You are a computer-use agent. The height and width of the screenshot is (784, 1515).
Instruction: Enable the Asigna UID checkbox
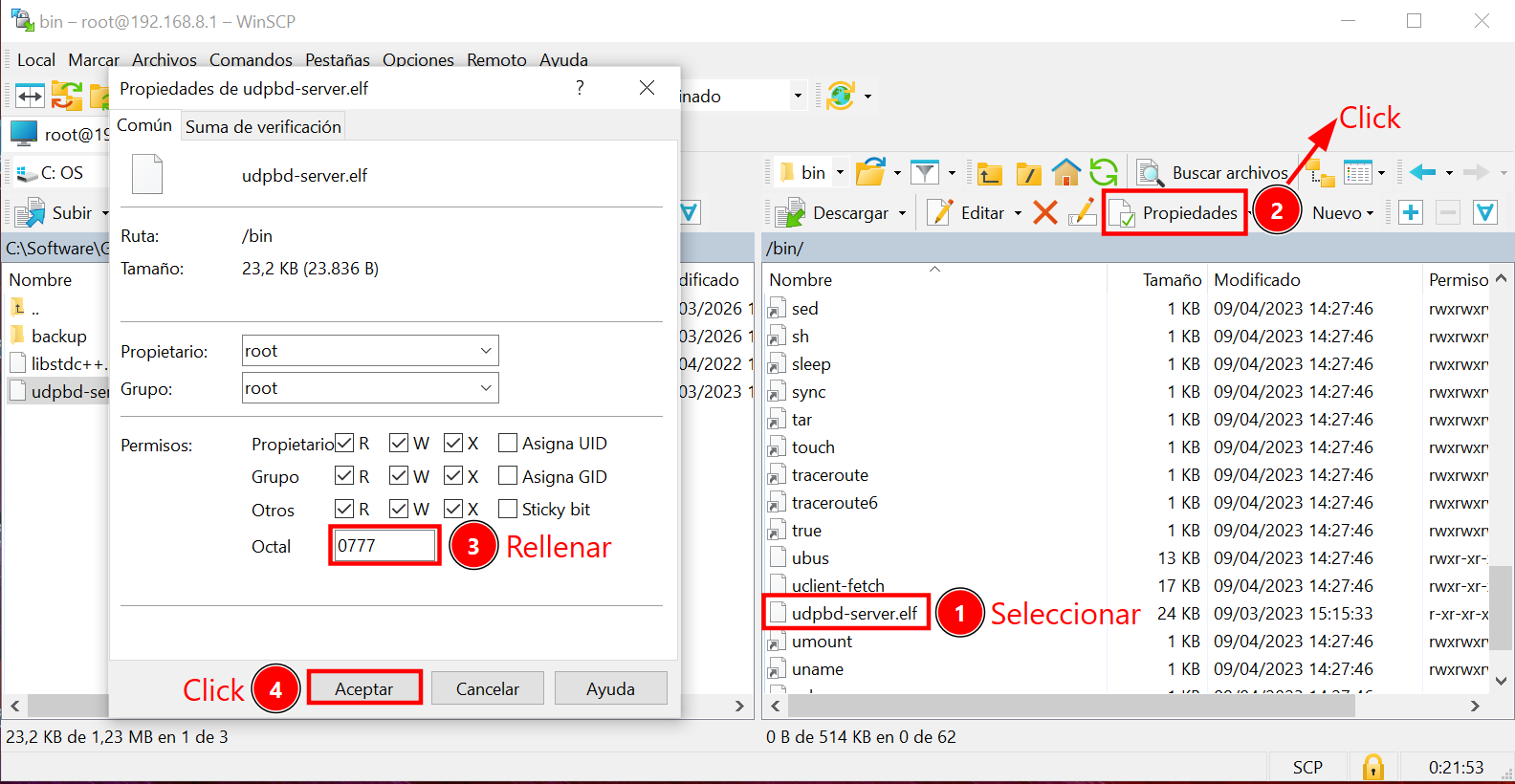tap(508, 443)
